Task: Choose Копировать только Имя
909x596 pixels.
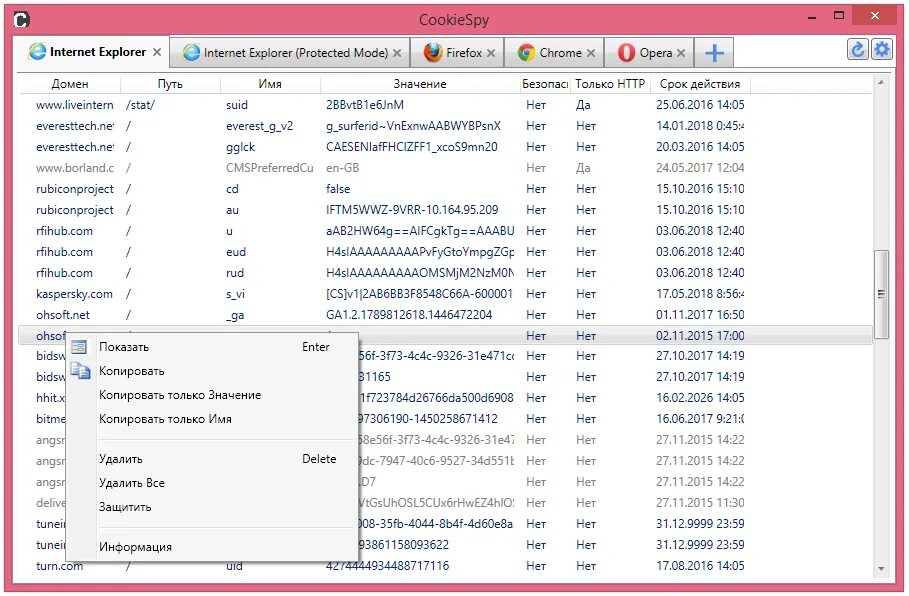Action: tap(214, 419)
